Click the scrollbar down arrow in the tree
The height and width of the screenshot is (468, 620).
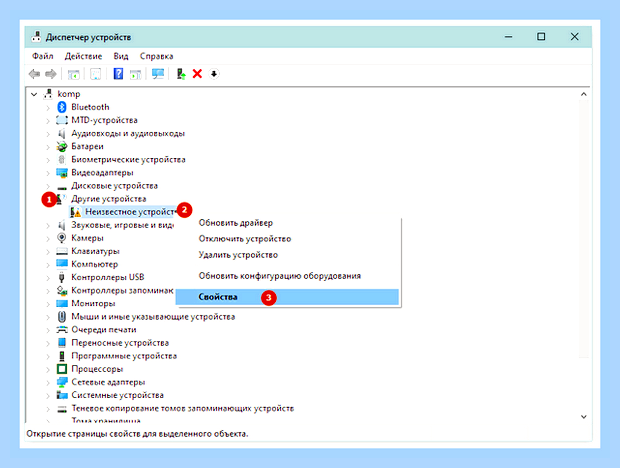(584, 417)
